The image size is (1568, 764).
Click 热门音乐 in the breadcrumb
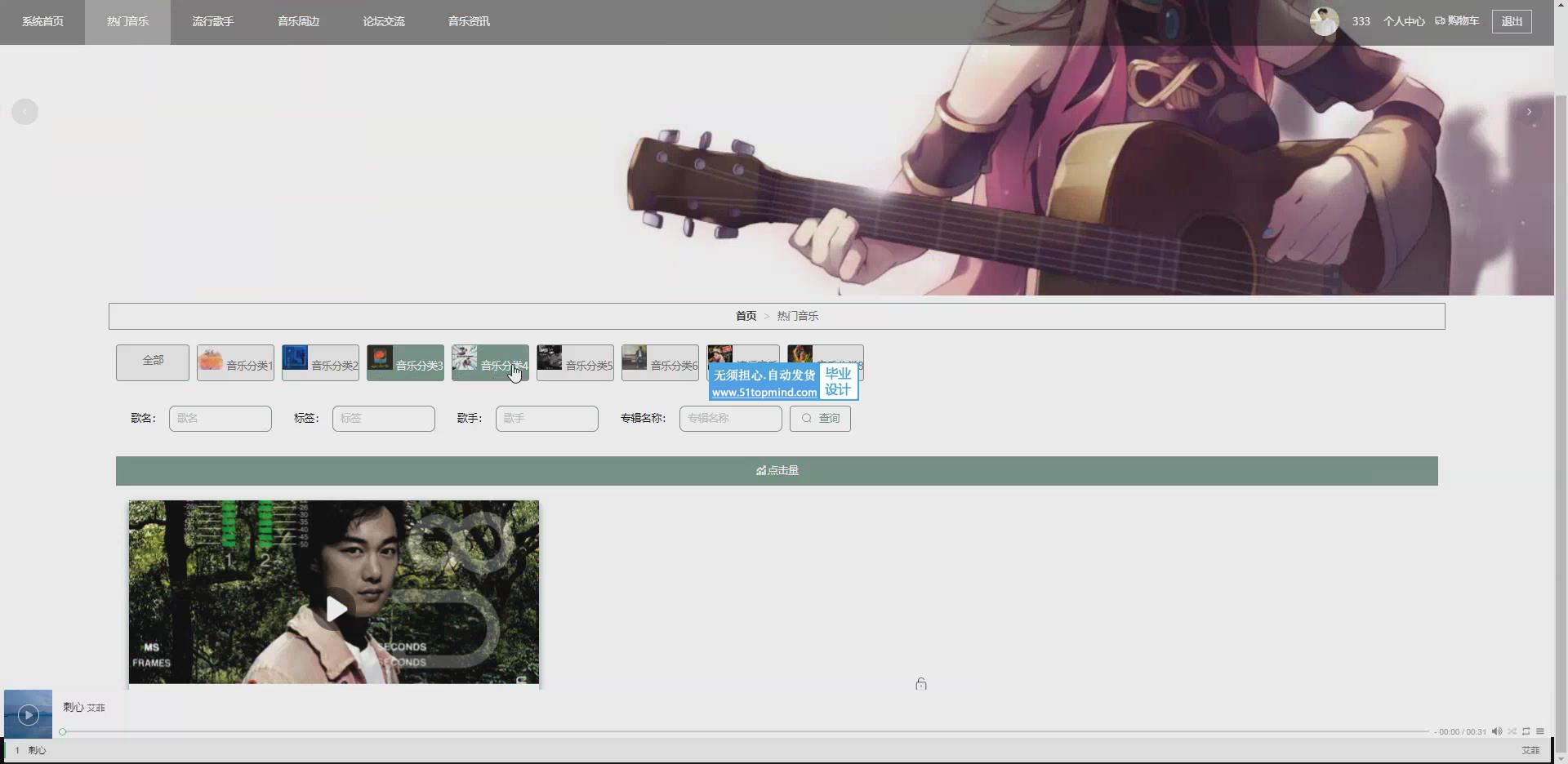[797, 316]
